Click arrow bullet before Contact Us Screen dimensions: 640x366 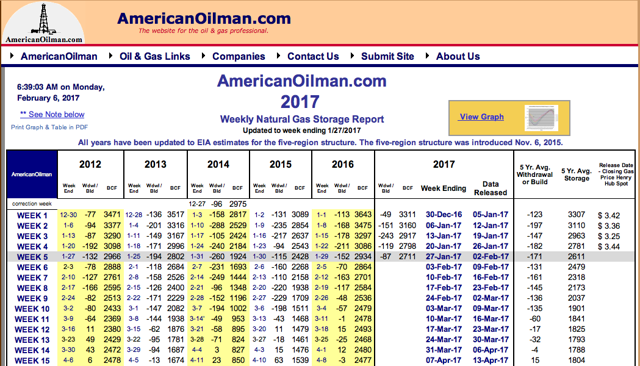point(278,55)
